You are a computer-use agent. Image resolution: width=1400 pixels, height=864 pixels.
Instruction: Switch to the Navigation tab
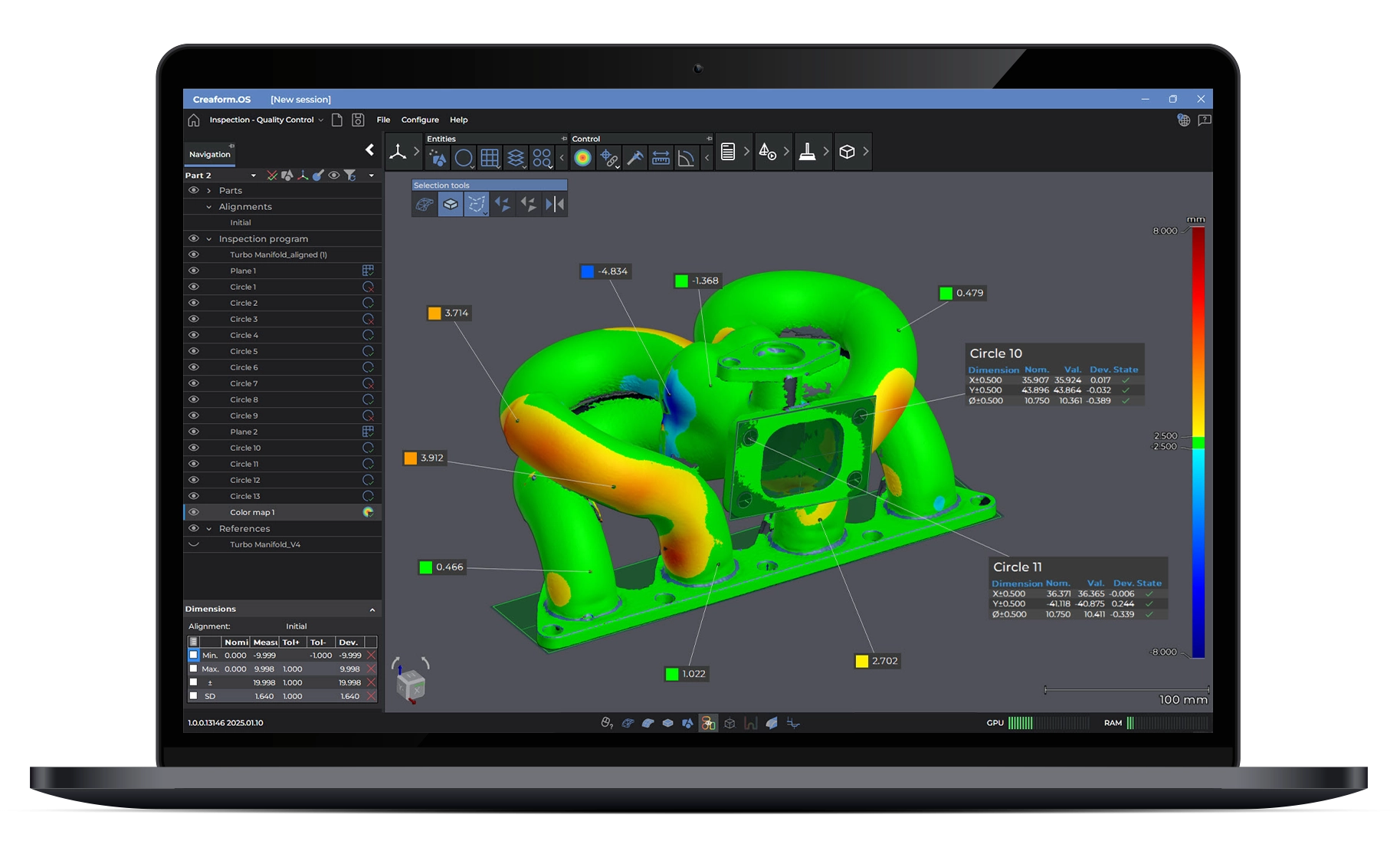click(x=209, y=154)
